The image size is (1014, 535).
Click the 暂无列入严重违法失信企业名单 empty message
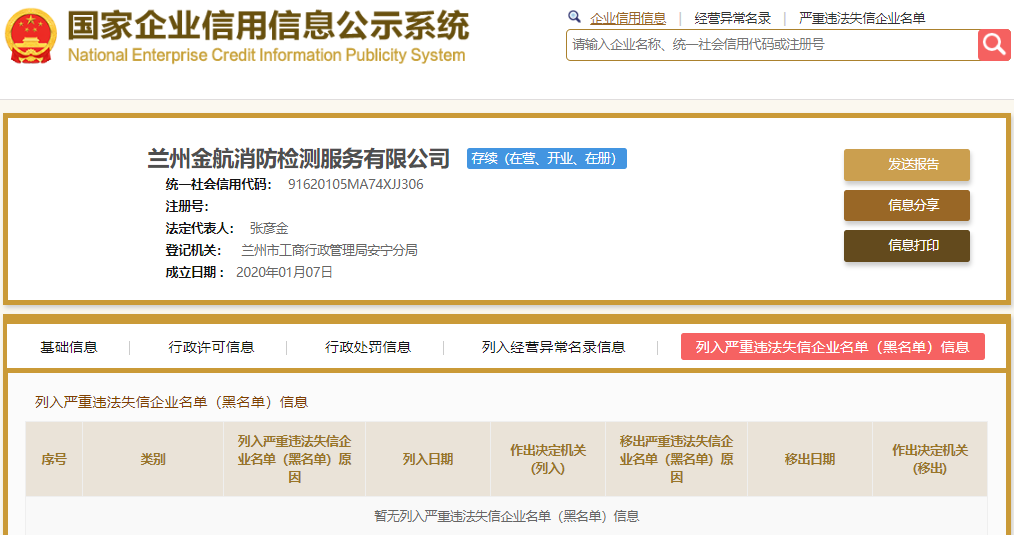click(507, 516)
